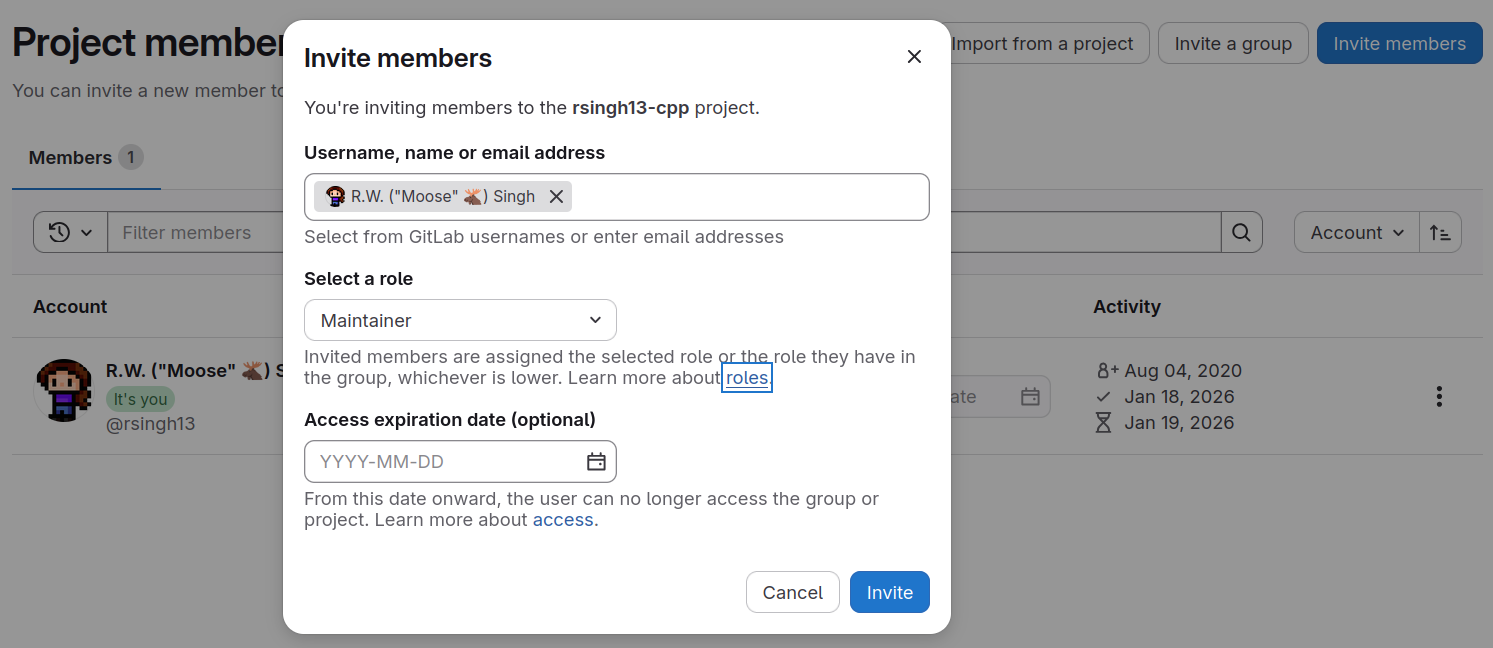Cancel the invite members dialog
Viewport: 1493px width, 648px height.
pos(793,593)
